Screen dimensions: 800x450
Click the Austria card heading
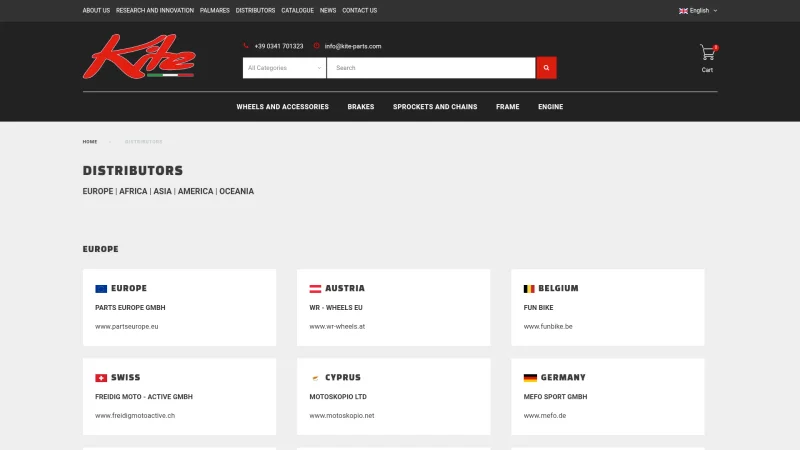[x=345, y=288]
